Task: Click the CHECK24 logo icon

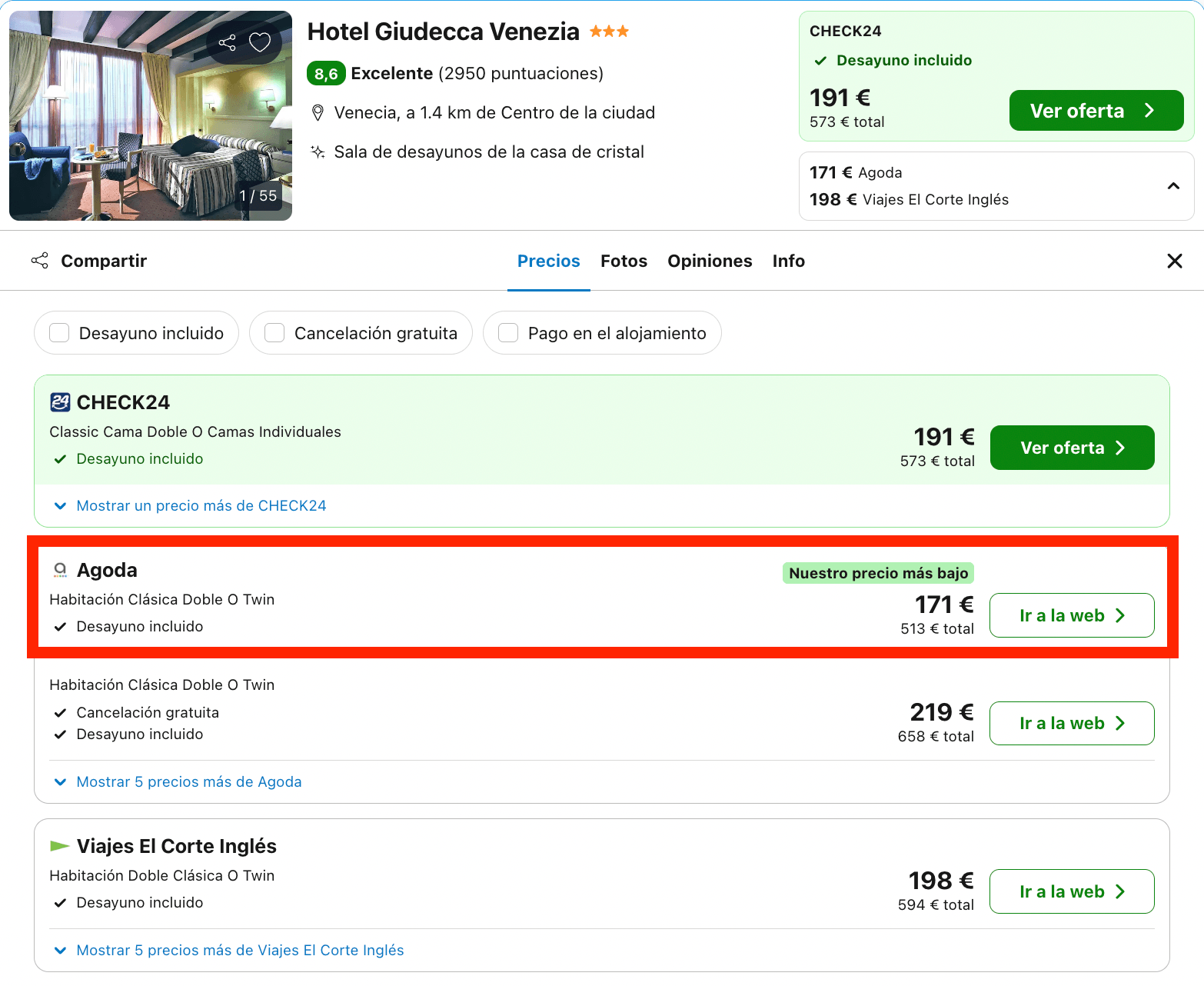Action: point(60,402)
